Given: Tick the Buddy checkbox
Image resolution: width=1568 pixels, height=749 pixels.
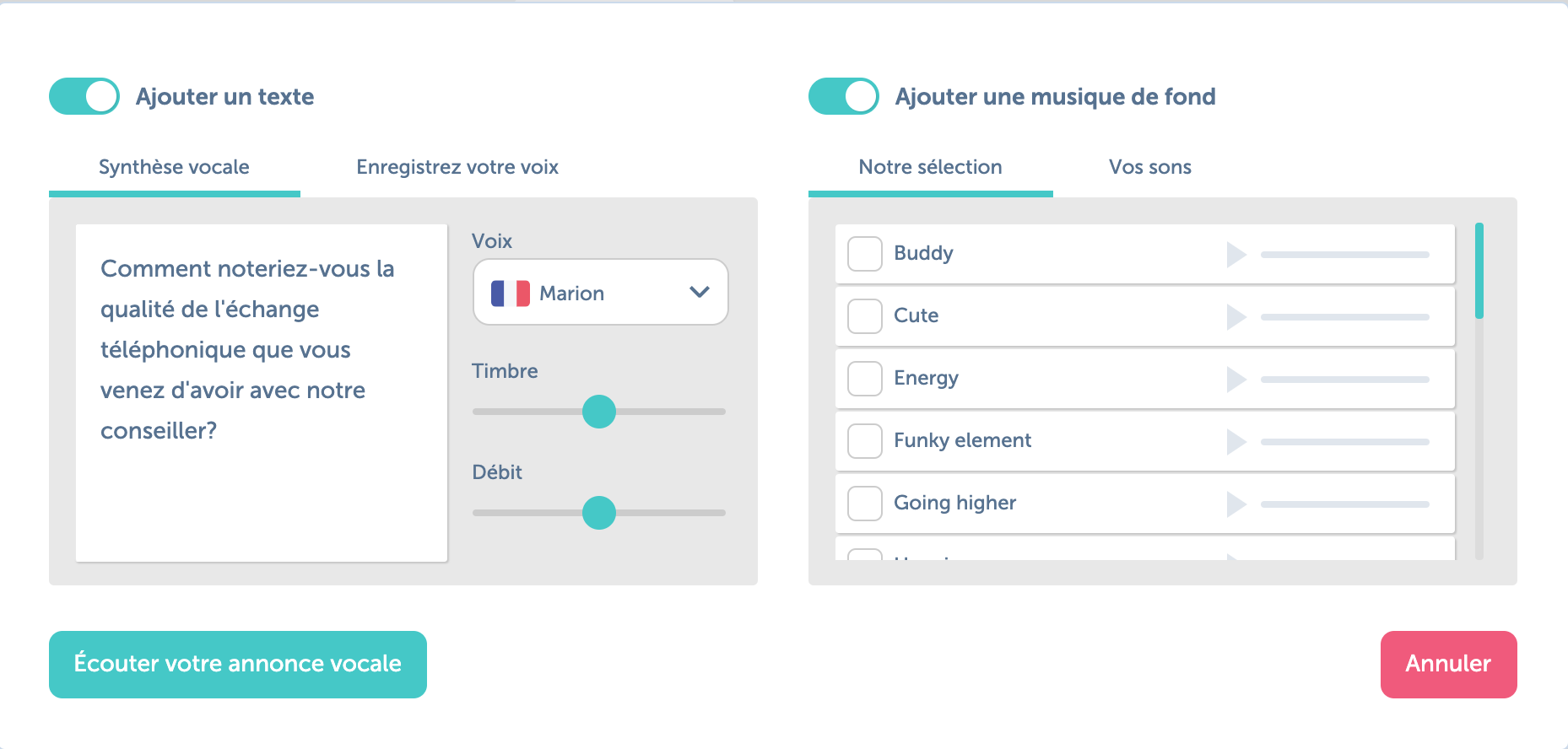Looking at the screenshot, I should (x=865, y=254).
